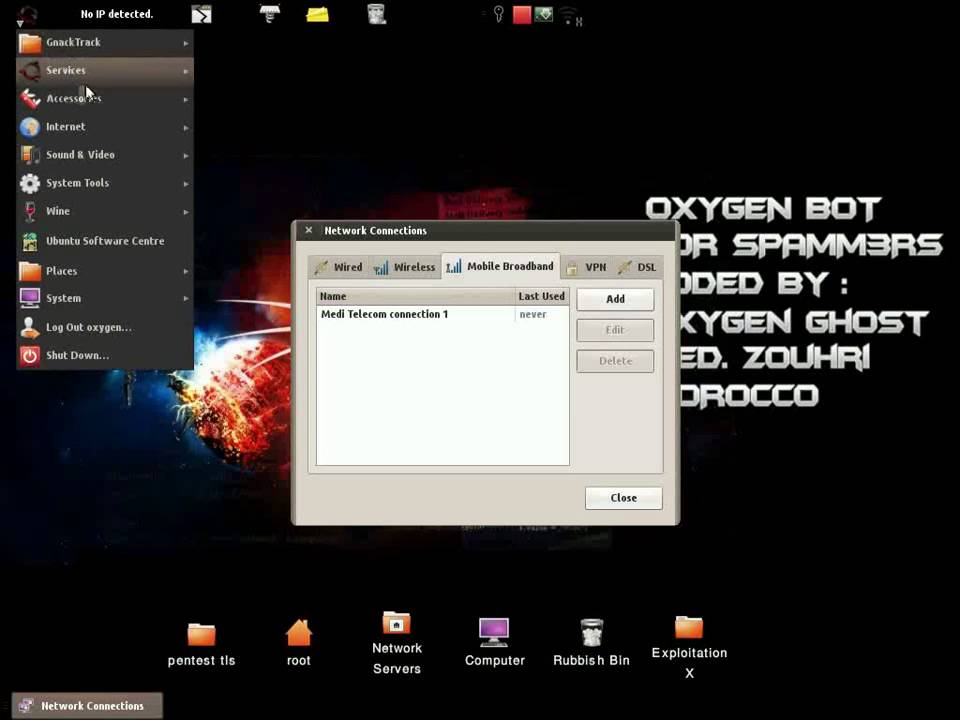Choose Shut Down...

coord(105,355)
